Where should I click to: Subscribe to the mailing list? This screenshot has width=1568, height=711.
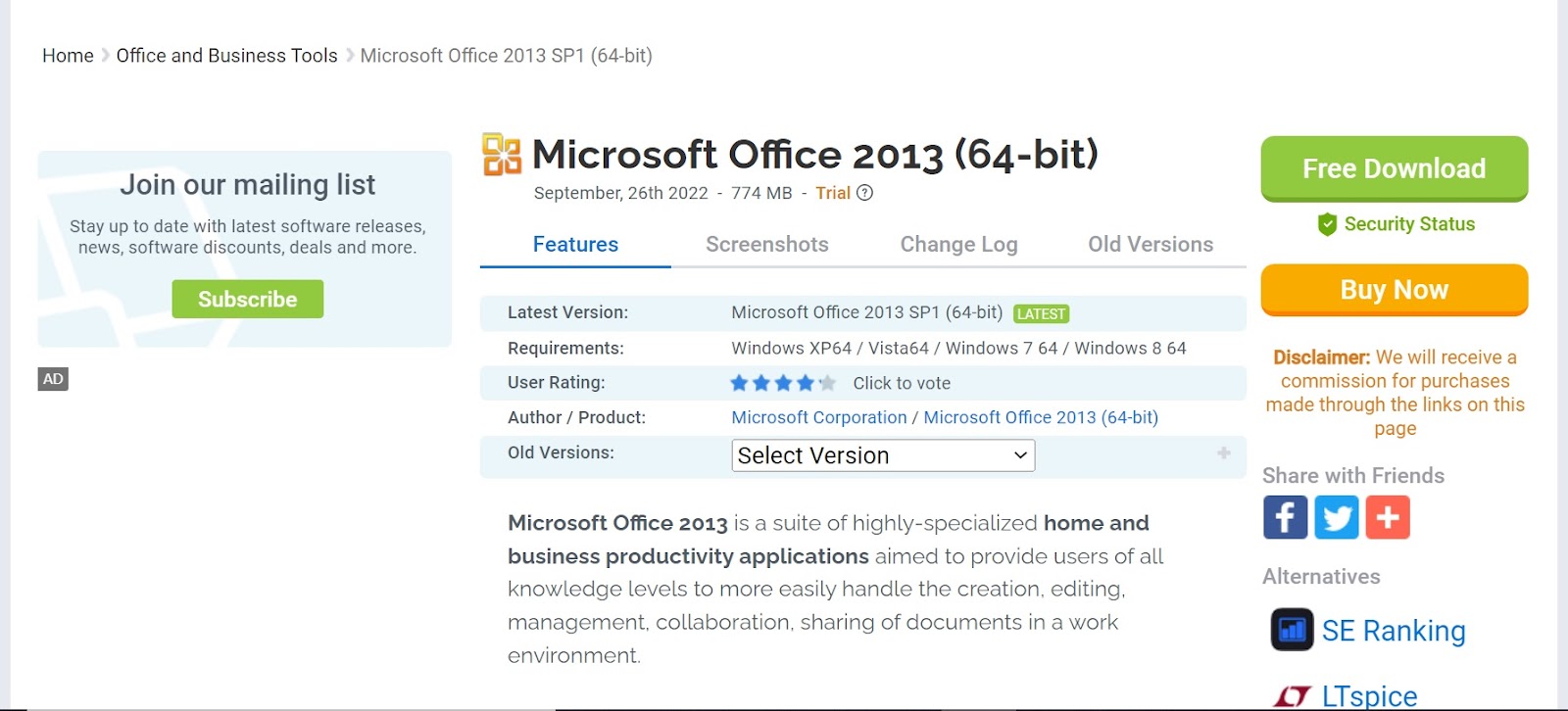(x=247, y=299)
